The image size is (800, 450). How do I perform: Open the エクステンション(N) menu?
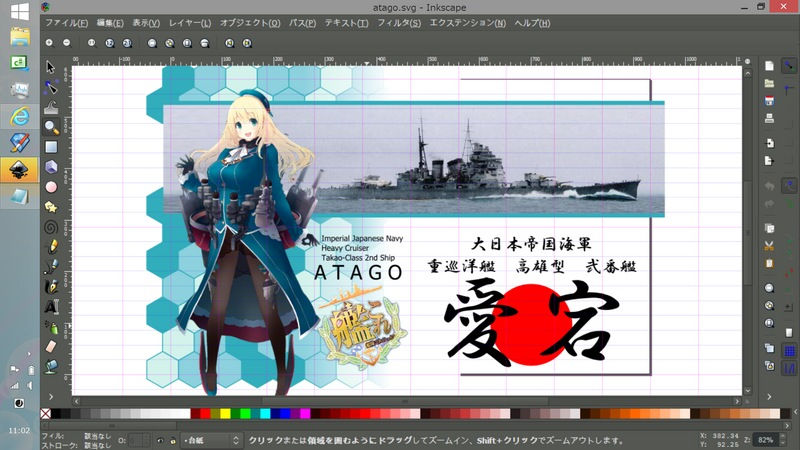[x=467, y=23]
